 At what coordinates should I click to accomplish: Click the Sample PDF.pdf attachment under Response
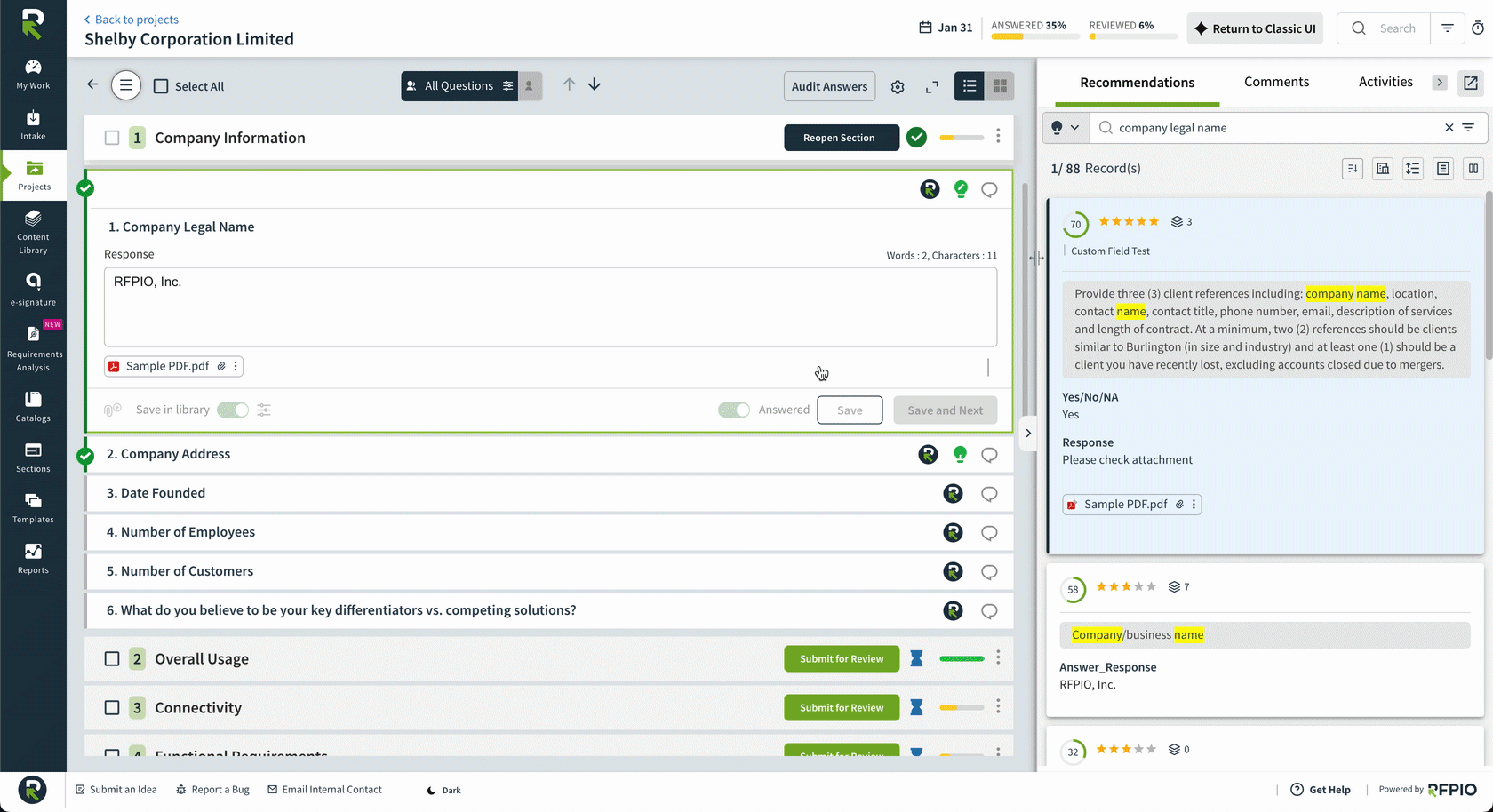coord(167,366)
